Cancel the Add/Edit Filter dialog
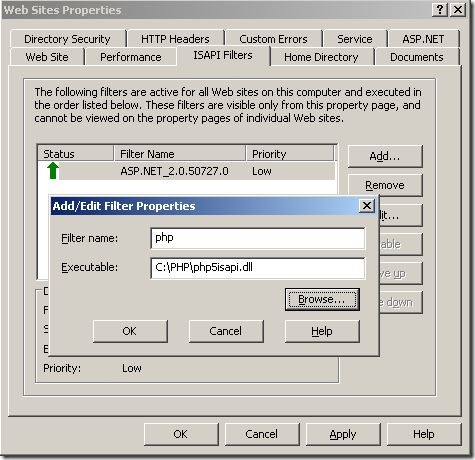Viewport: 475px width, 460px height. click(x=226, y=331)
